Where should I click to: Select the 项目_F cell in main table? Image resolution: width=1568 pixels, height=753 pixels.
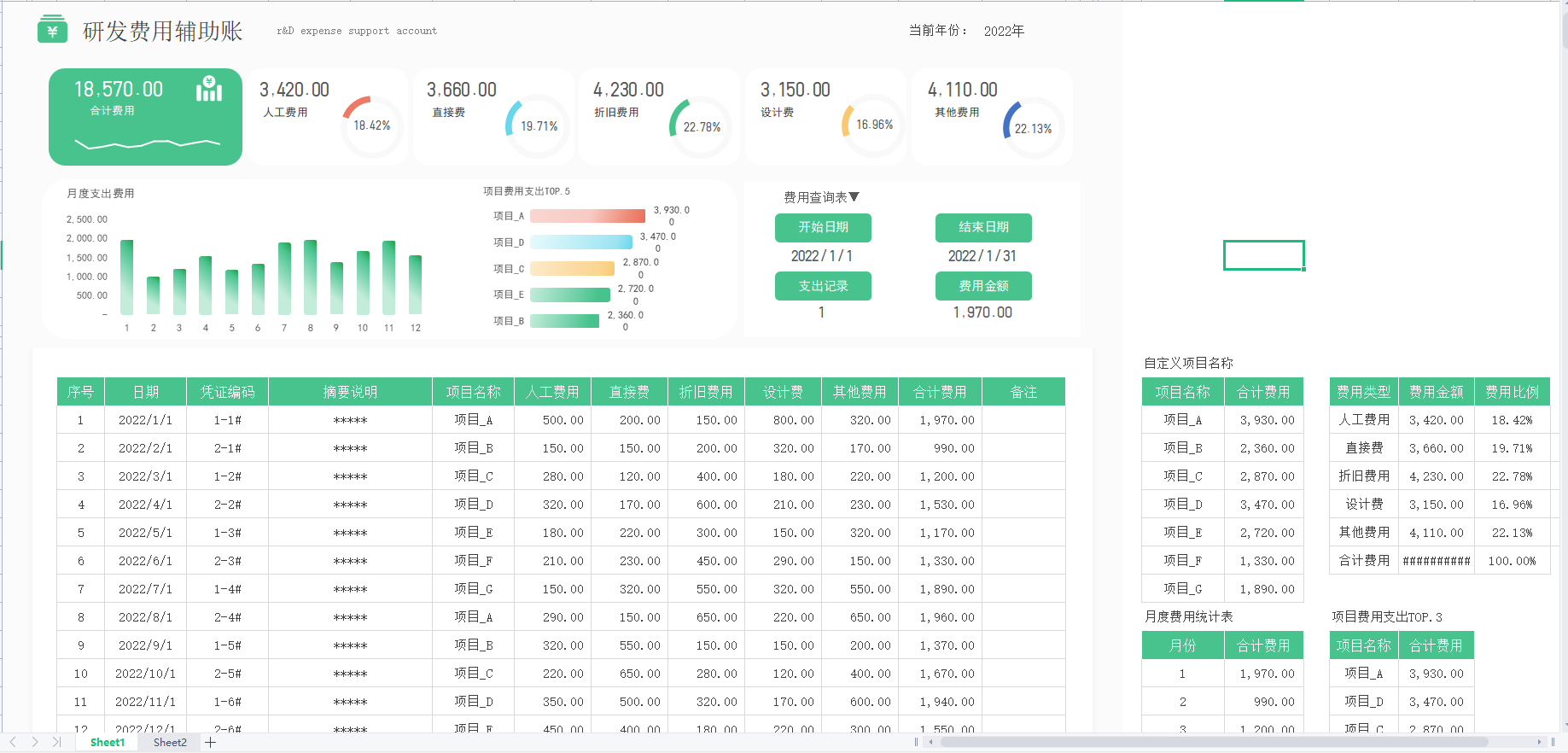point(473,561)
